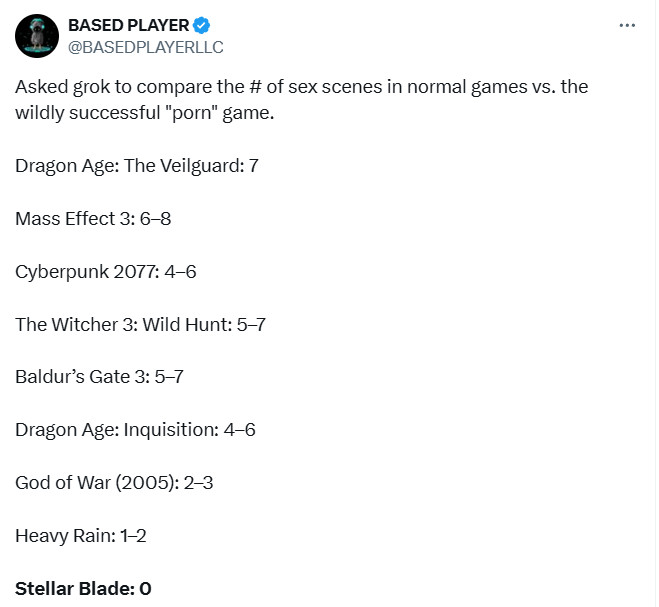Click the Dragon Age: Inquisition line

tap(135, 430)
